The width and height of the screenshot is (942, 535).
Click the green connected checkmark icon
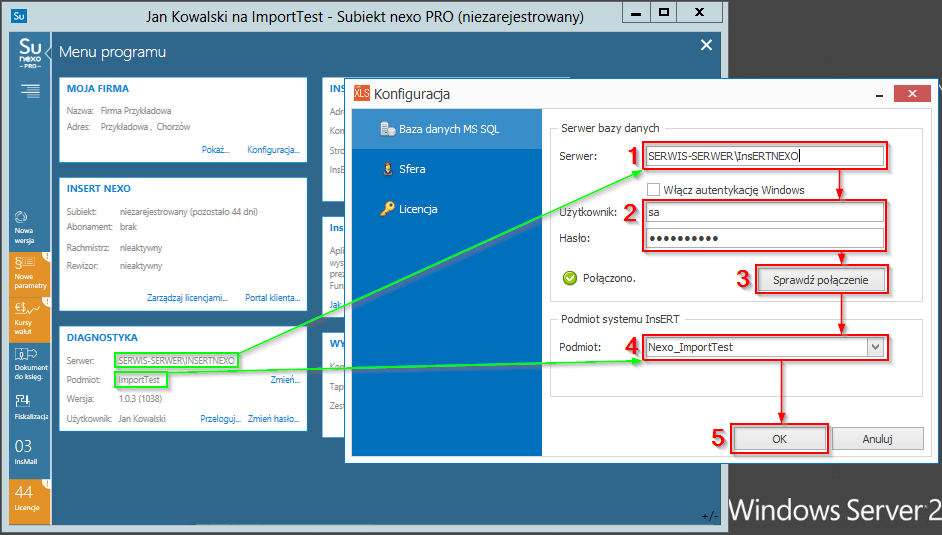click(x=570, y=278)
